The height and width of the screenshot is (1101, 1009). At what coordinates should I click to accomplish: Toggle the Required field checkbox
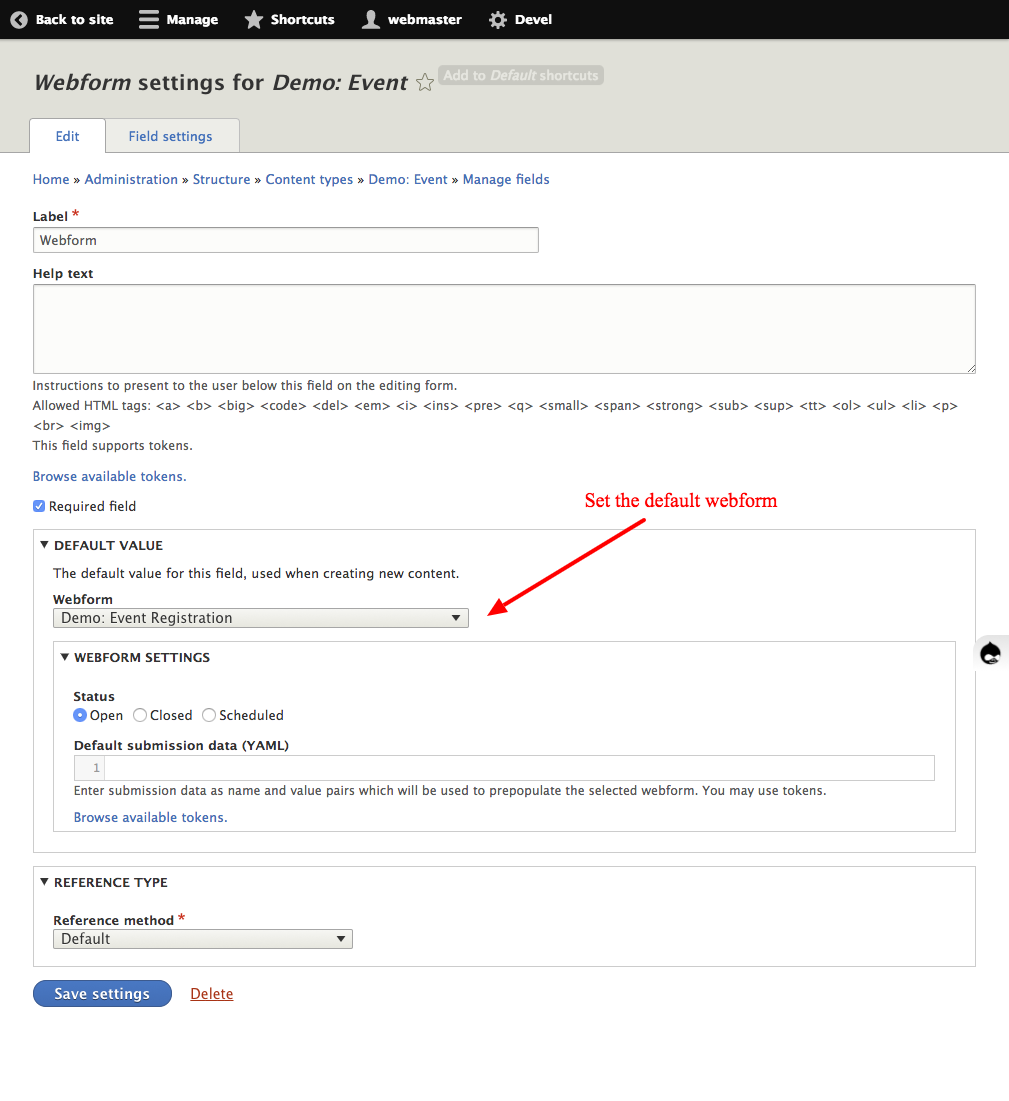coord(38,506)
